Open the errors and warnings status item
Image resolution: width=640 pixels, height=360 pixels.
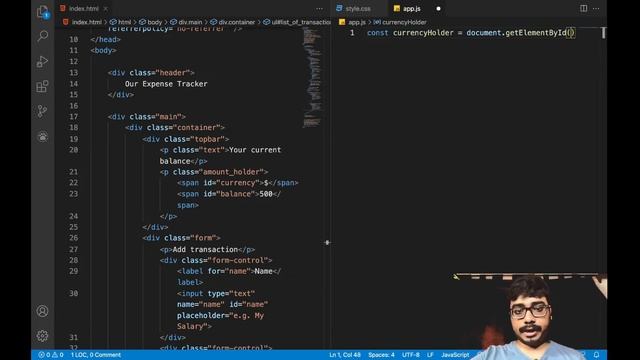tap(51, 355)
